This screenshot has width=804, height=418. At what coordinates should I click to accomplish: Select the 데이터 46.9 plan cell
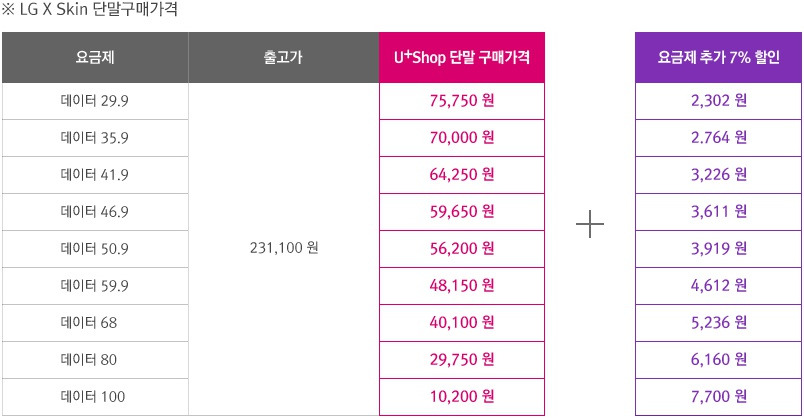tap(95, 212)
